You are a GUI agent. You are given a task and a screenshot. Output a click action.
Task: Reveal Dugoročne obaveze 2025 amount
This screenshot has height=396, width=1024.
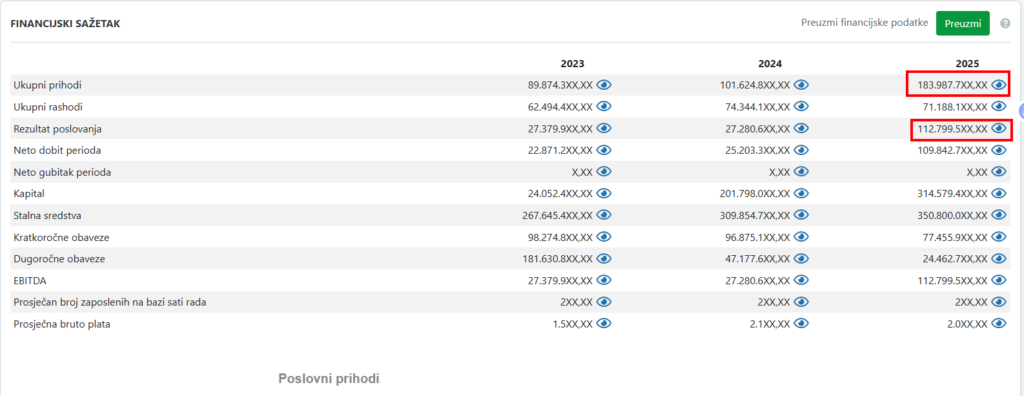coord(999,258)
